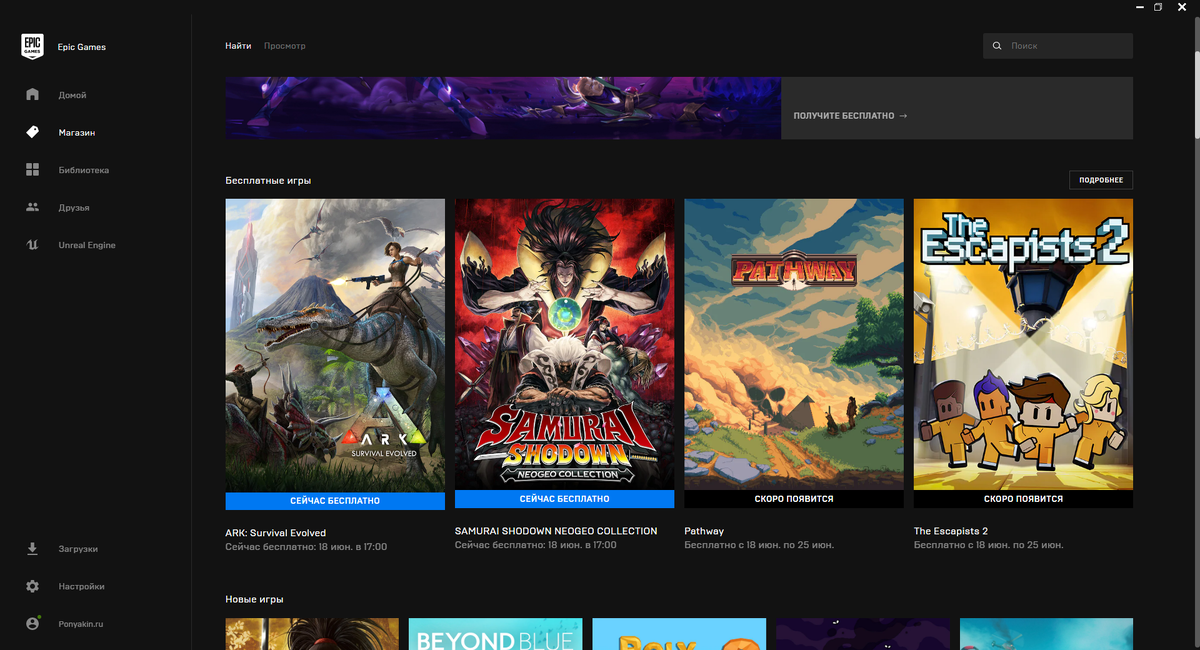Click the Загрузки download icon
Viewport: 1200px width, 650px height.
(x=32, y=548)
